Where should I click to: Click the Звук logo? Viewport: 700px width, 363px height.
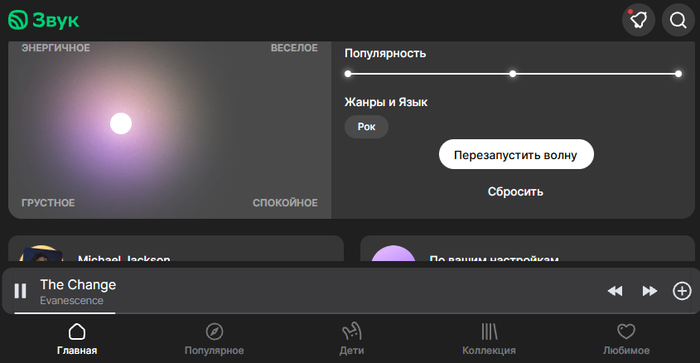(44, 20)
